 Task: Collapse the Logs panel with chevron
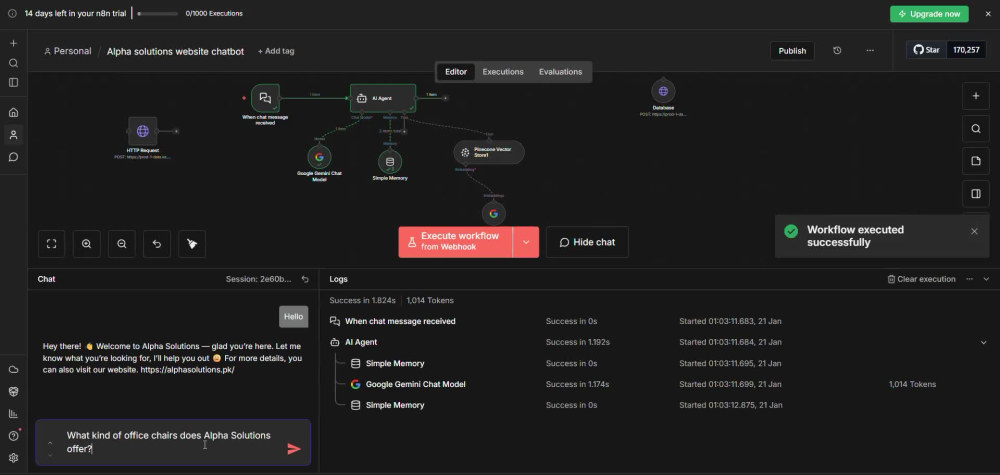[986, 279]
